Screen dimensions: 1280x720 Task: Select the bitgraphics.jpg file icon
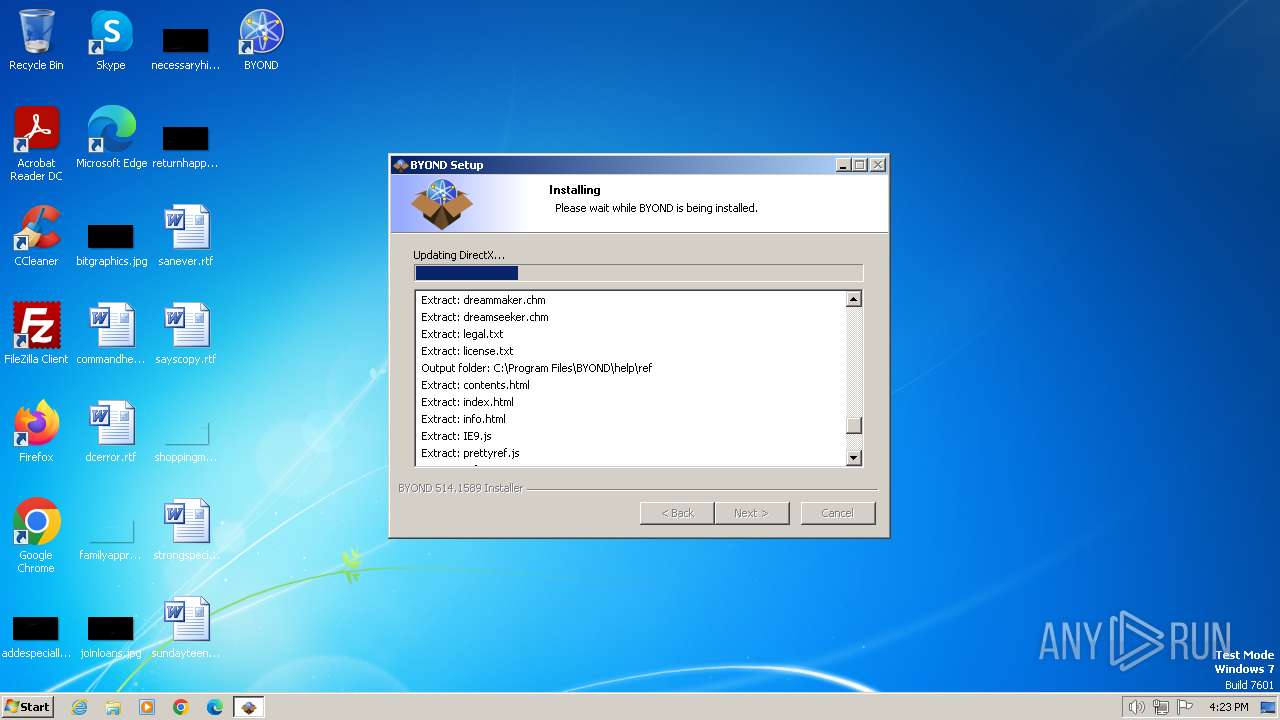click(111, 244)
